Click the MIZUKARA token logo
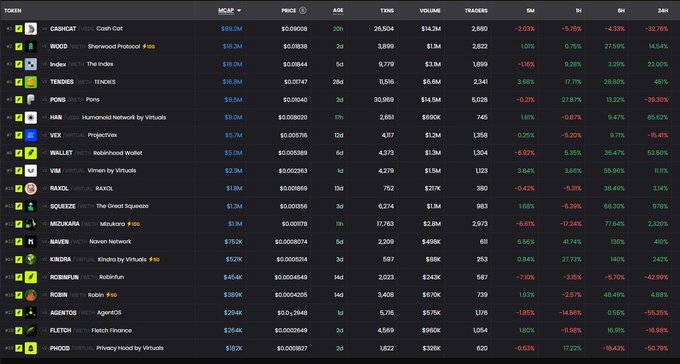This screenshot has height=364, width=680. [31, 224]
